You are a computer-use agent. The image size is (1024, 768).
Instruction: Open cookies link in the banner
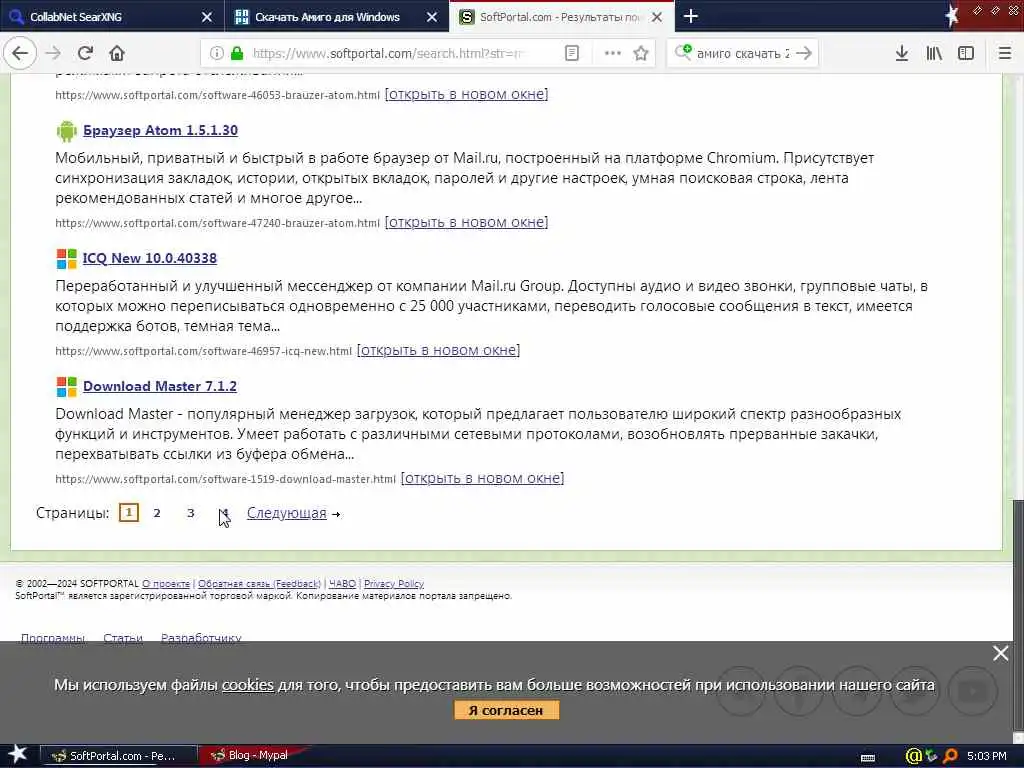248,685
